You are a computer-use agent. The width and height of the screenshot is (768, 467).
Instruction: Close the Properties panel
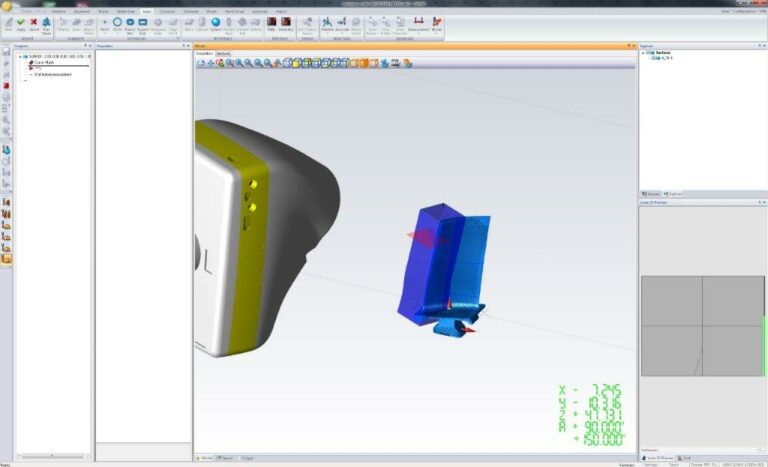coord(188,46)
